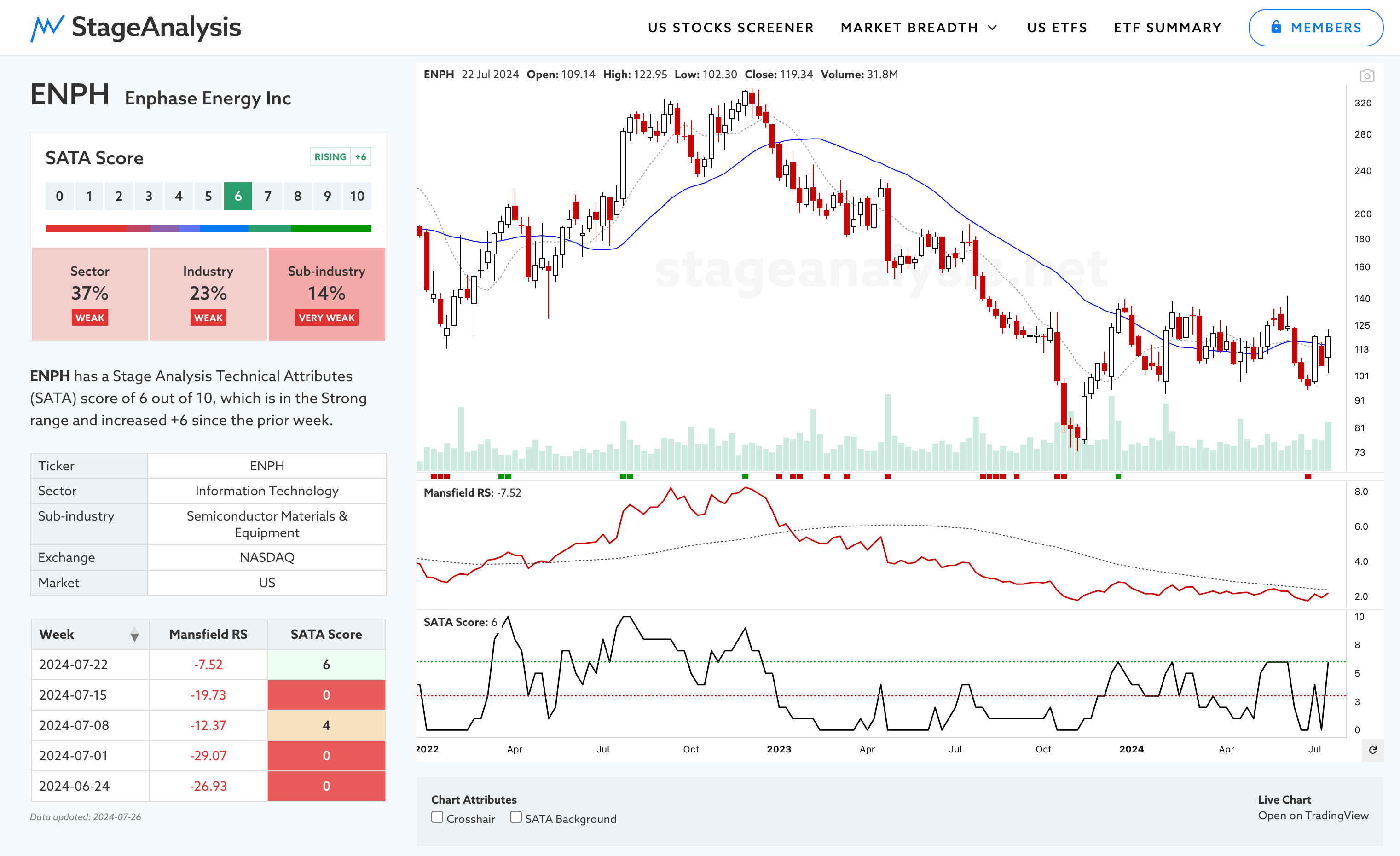Select the 2024-07-22 week row

pos(208,665)
